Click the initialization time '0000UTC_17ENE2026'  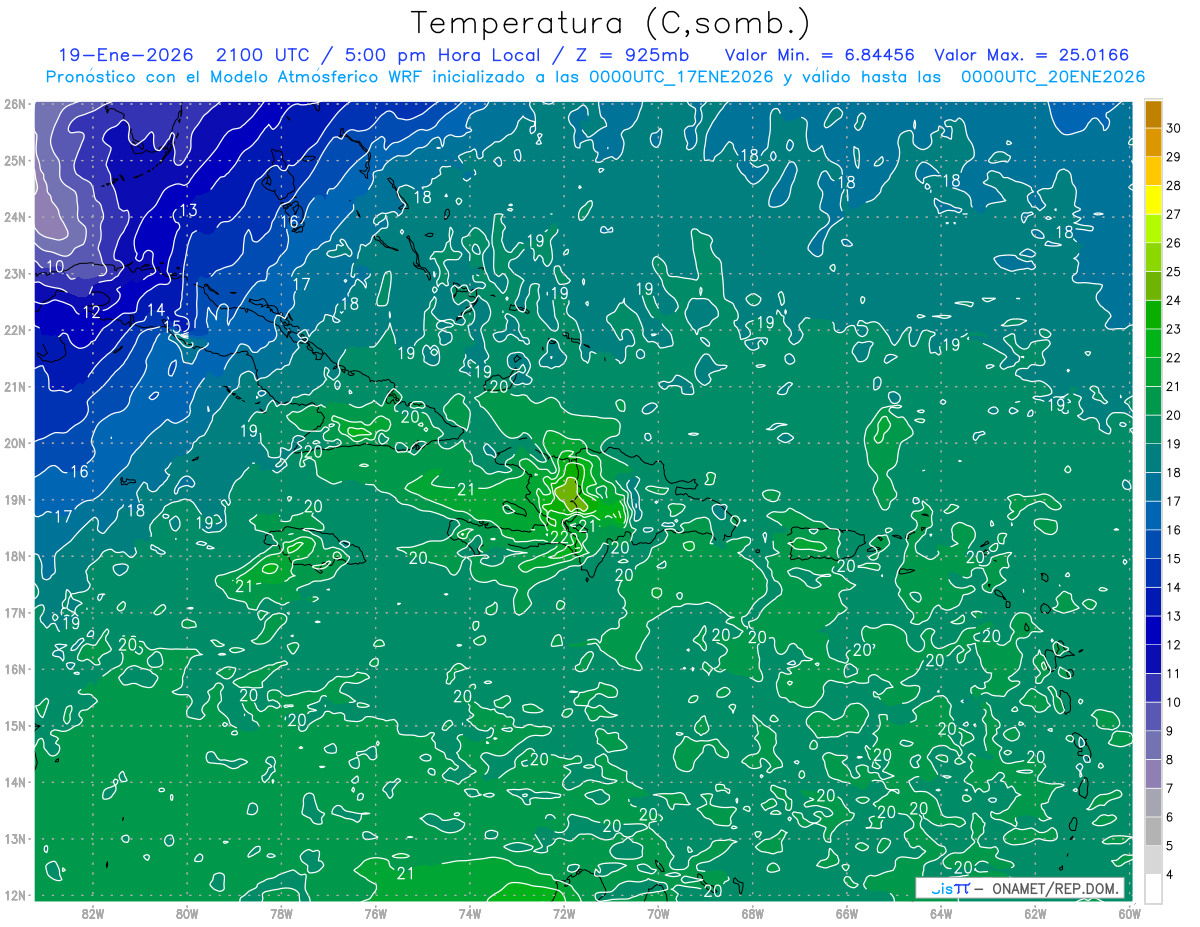click(x=681, y=77)
